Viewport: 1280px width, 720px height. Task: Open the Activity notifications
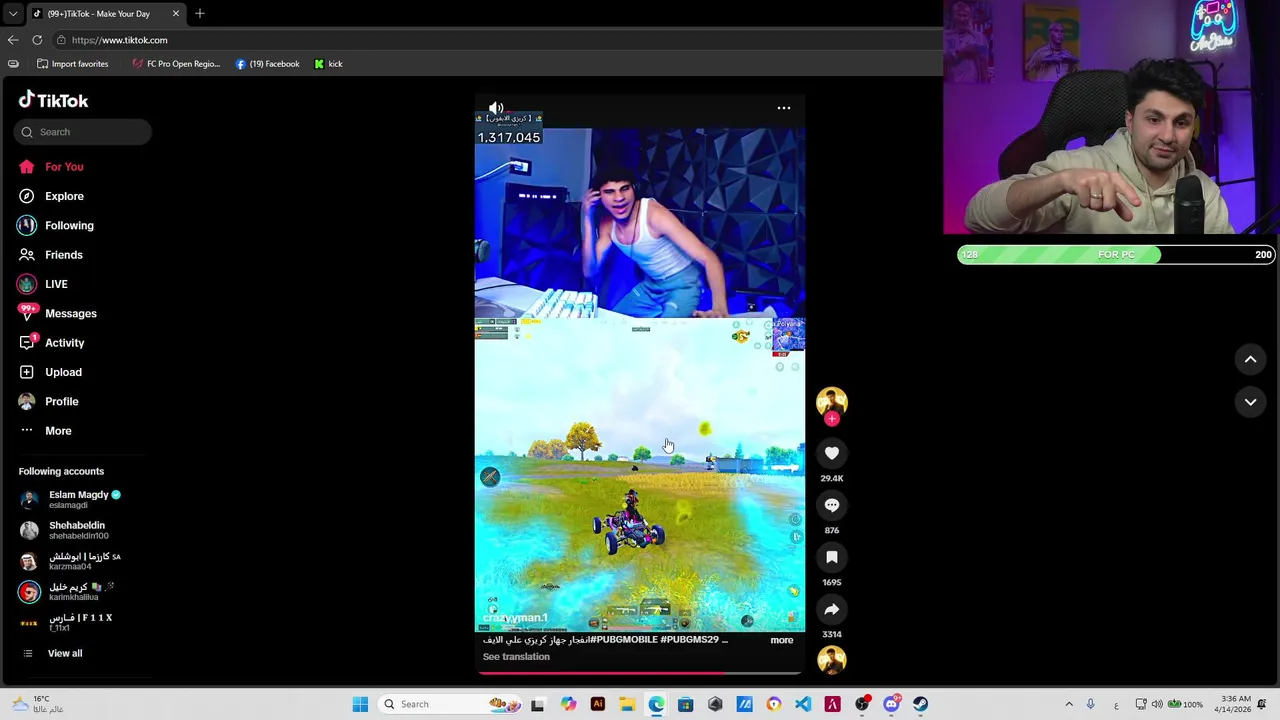point(64,343)
